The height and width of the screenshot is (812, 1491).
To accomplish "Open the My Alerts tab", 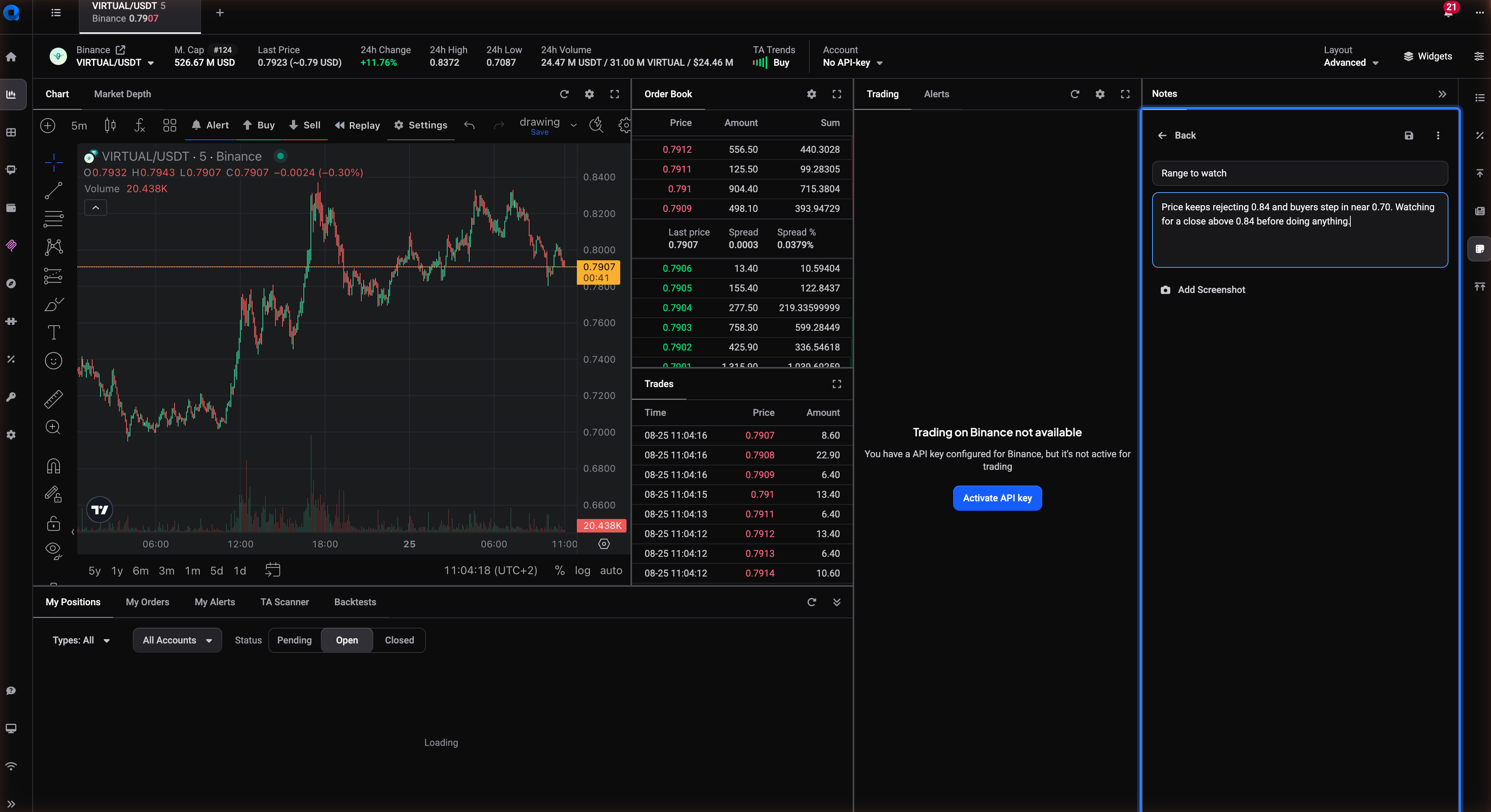I will click(x=215, y=602).
